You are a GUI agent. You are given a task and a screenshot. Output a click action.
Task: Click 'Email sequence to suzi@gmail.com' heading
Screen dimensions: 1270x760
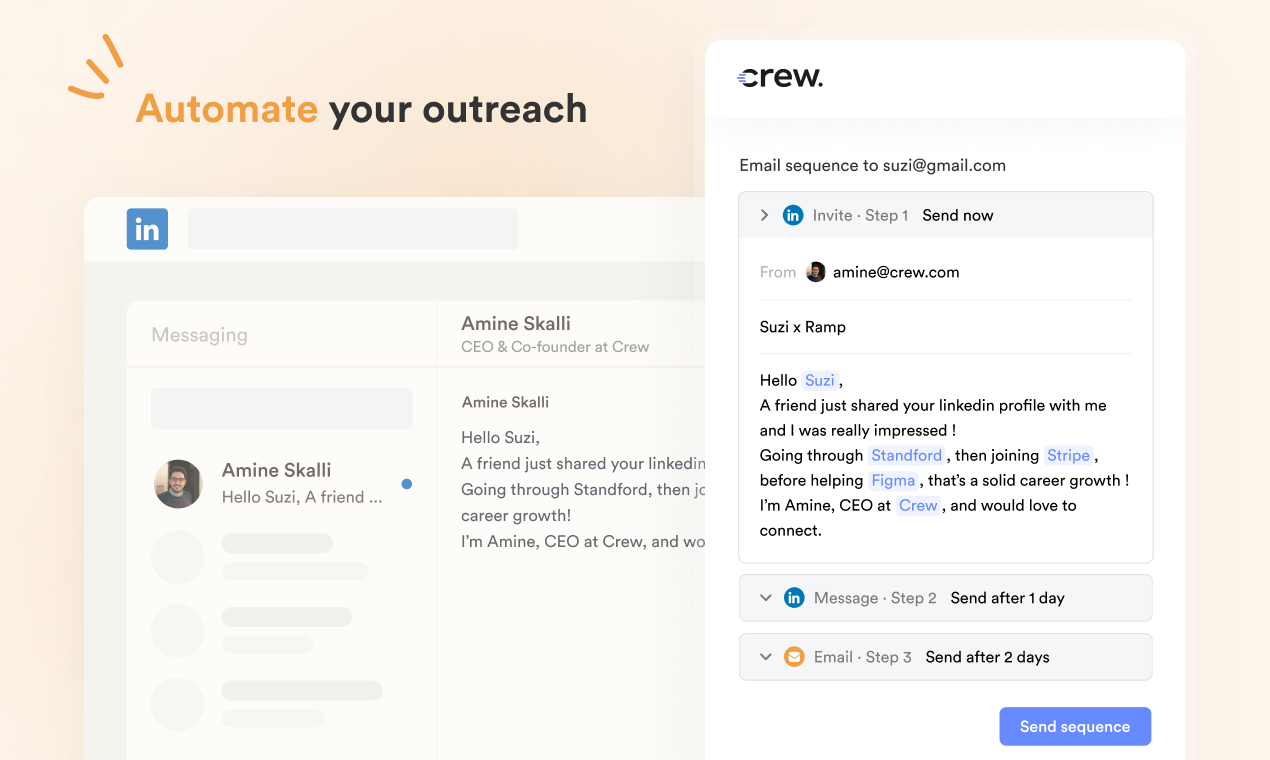coord(873,165)
